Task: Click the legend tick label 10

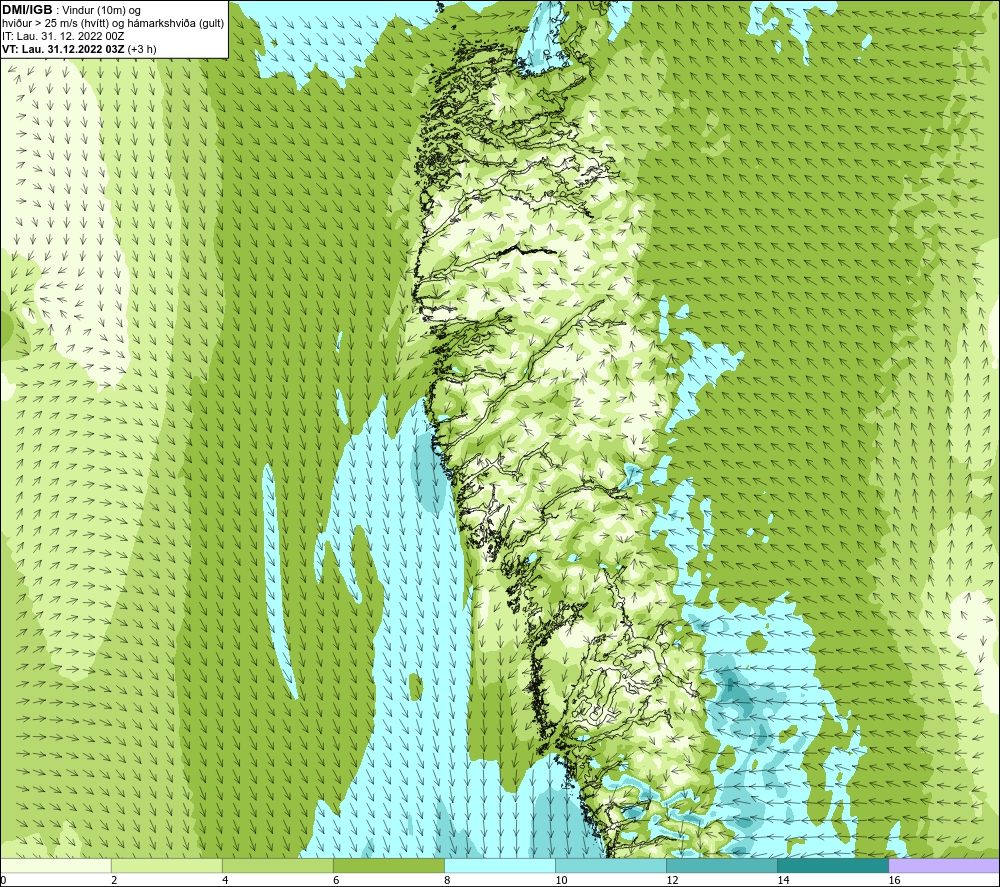Action: click(x=561, y=880)
